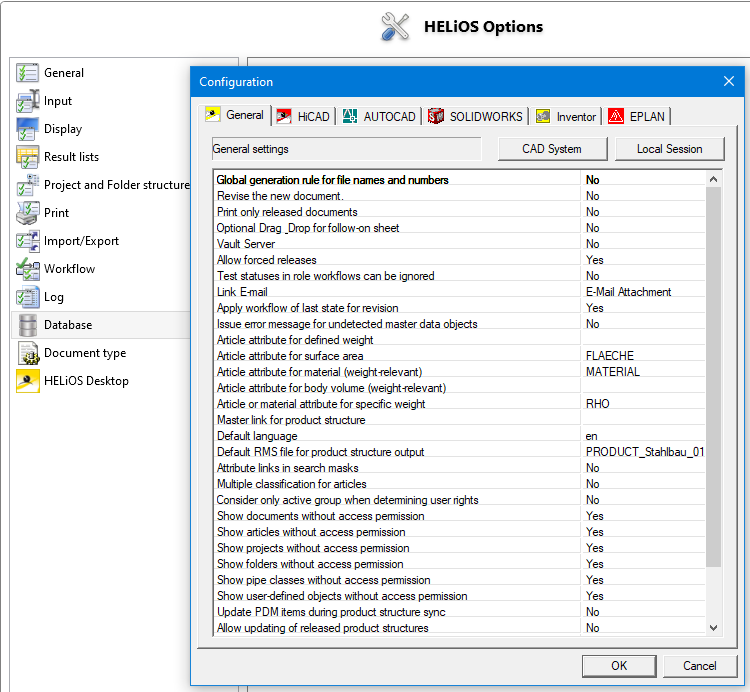750x692 pixels.
Task: Click the CAD System button
Action: pos(552,149)
